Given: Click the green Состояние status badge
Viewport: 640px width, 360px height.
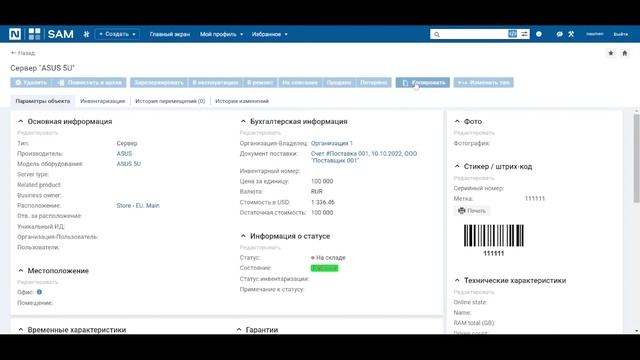Looking at the screenshot, I should click(x=324, y=268).
